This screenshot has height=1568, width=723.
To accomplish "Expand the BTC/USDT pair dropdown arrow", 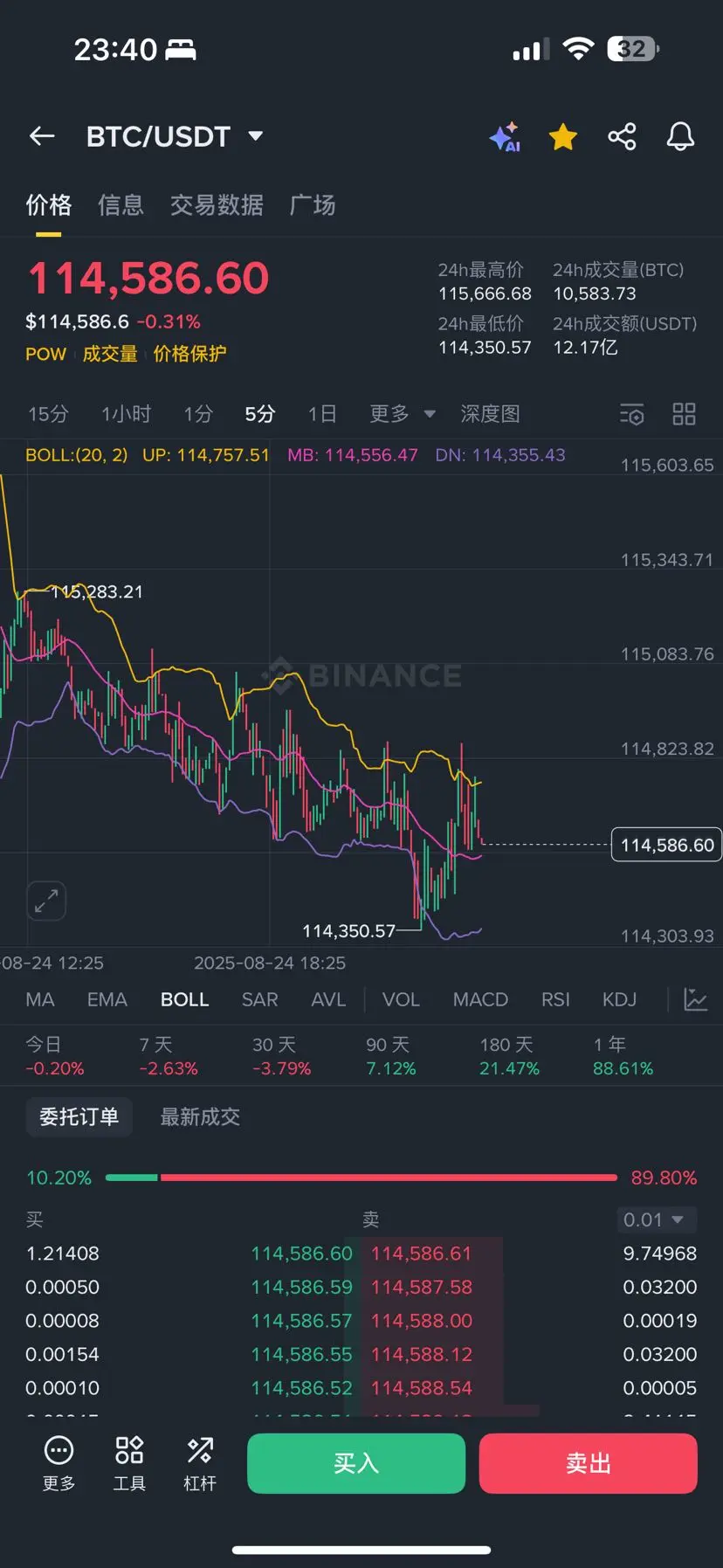I will (x=256, y=136).
